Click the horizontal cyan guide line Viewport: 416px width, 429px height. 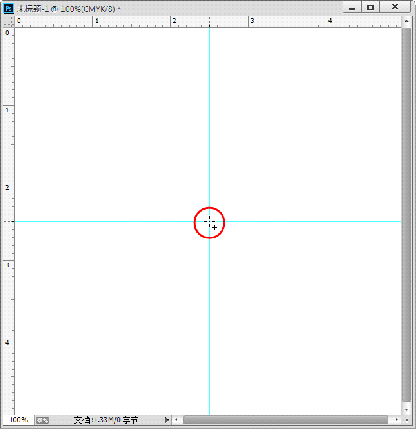point(107,221)
